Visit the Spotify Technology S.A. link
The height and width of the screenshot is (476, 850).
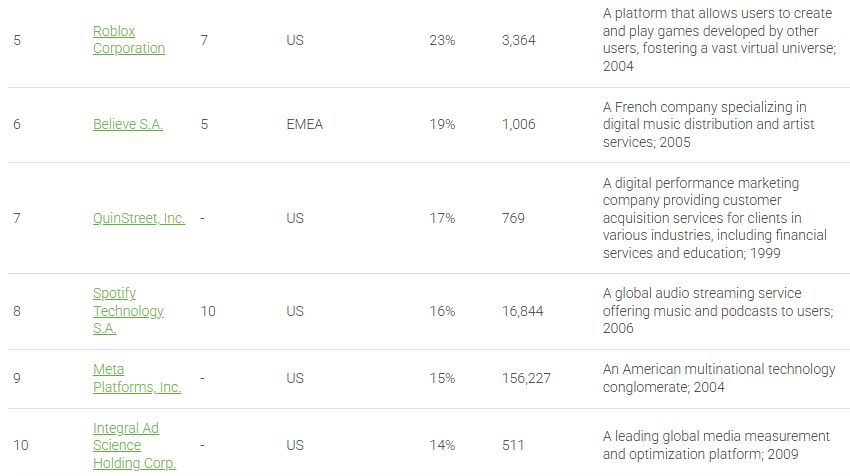(128, 311)
